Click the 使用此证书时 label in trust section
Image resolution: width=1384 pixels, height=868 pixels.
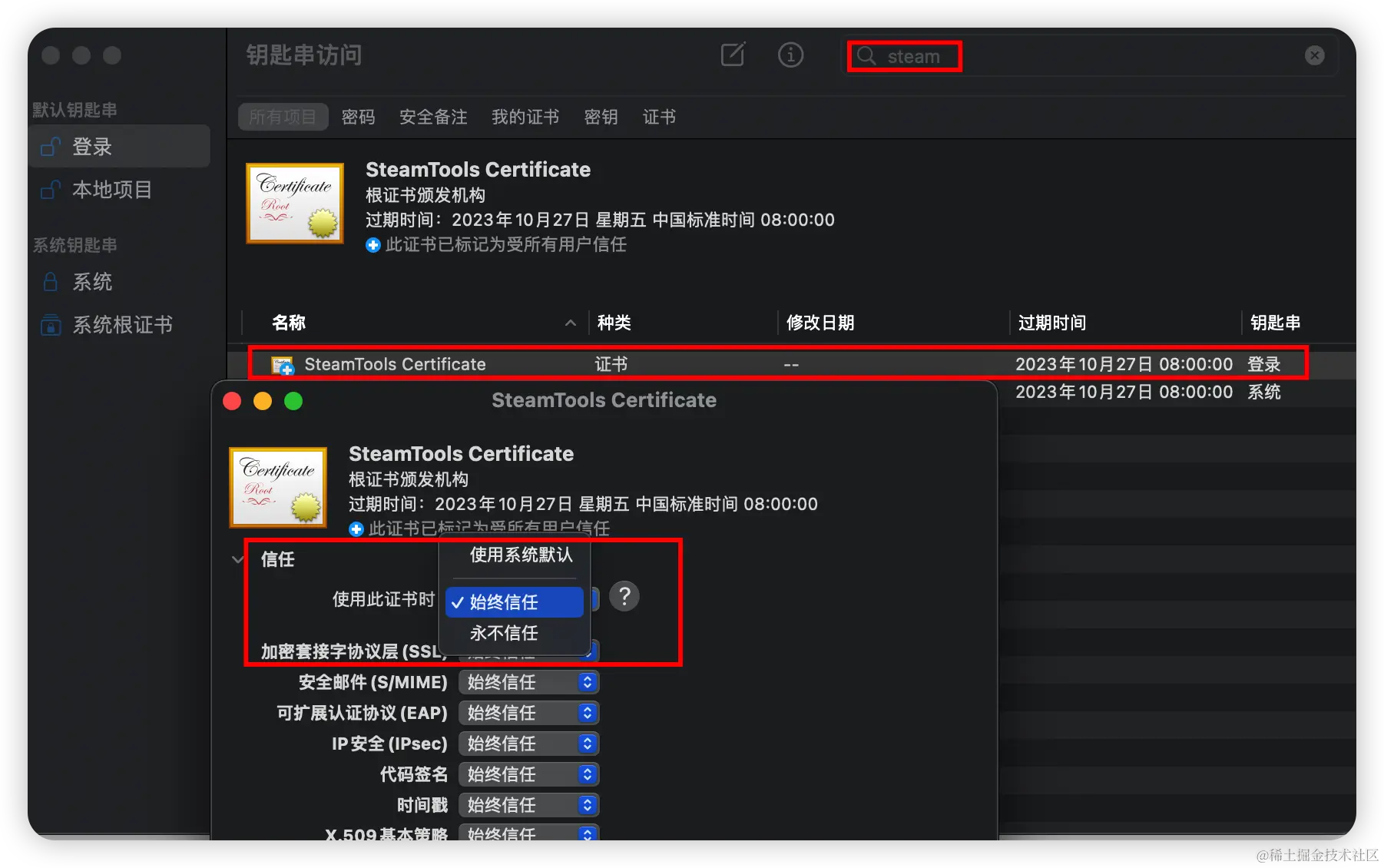coord(383,599)
